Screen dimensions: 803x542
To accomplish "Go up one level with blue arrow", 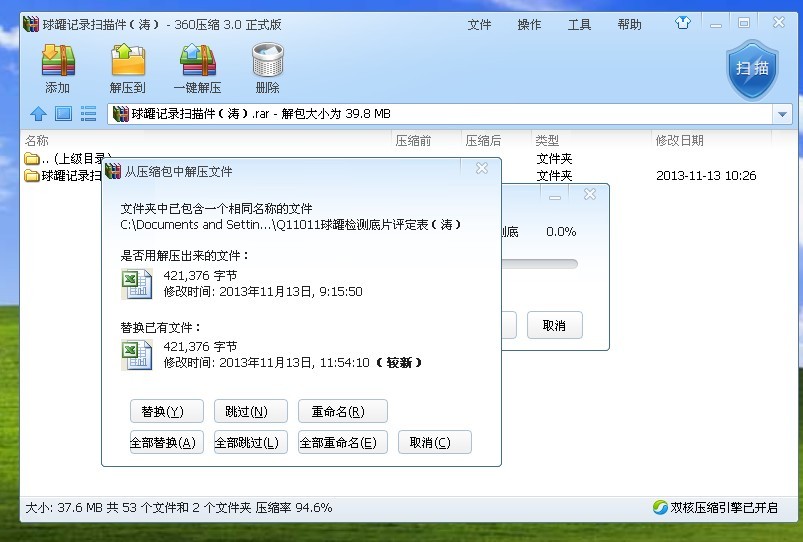I will (38, 113).
